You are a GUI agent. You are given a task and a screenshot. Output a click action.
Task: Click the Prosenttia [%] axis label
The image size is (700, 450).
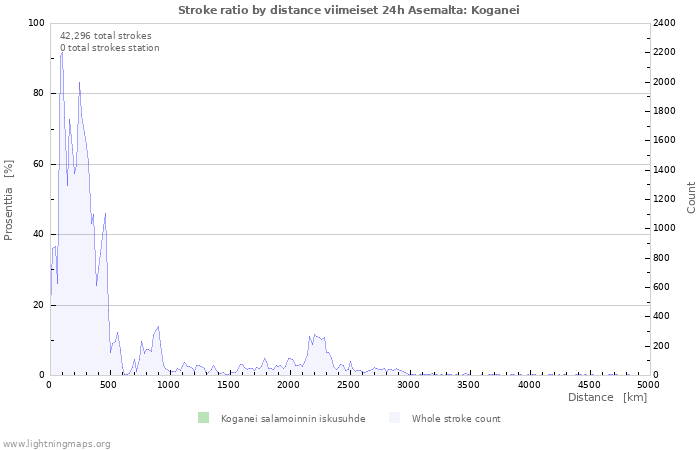[x=8, y=200]
